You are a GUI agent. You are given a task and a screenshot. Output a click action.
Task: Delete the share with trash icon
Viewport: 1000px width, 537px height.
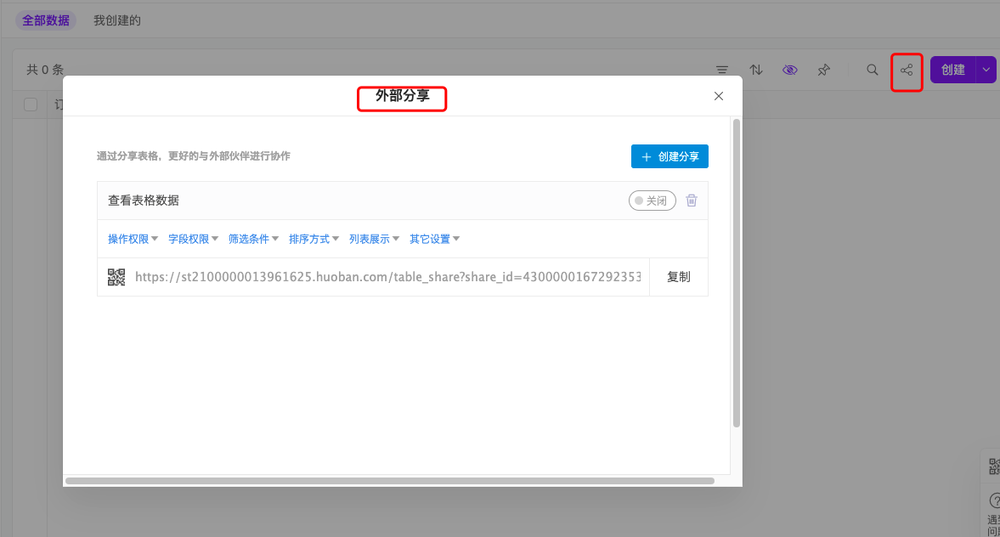point(691,201)
